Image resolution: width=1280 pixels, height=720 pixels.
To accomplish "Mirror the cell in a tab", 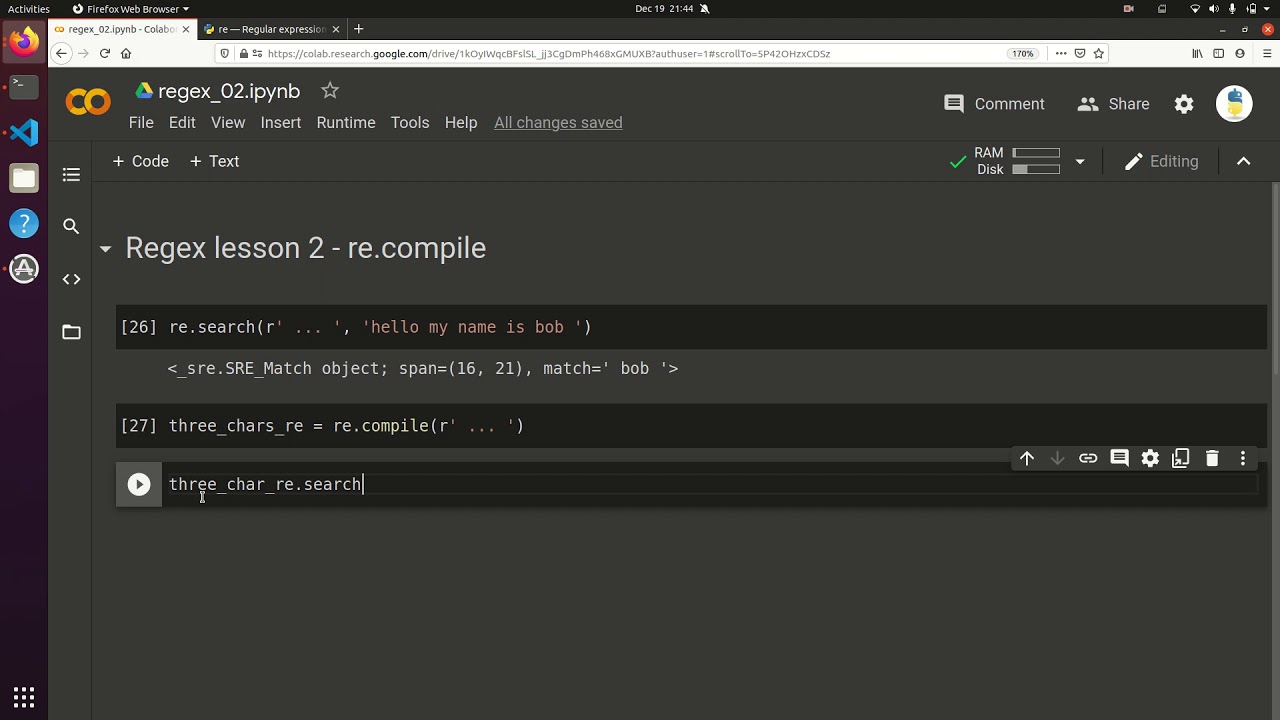I will tap(1181, 458).
